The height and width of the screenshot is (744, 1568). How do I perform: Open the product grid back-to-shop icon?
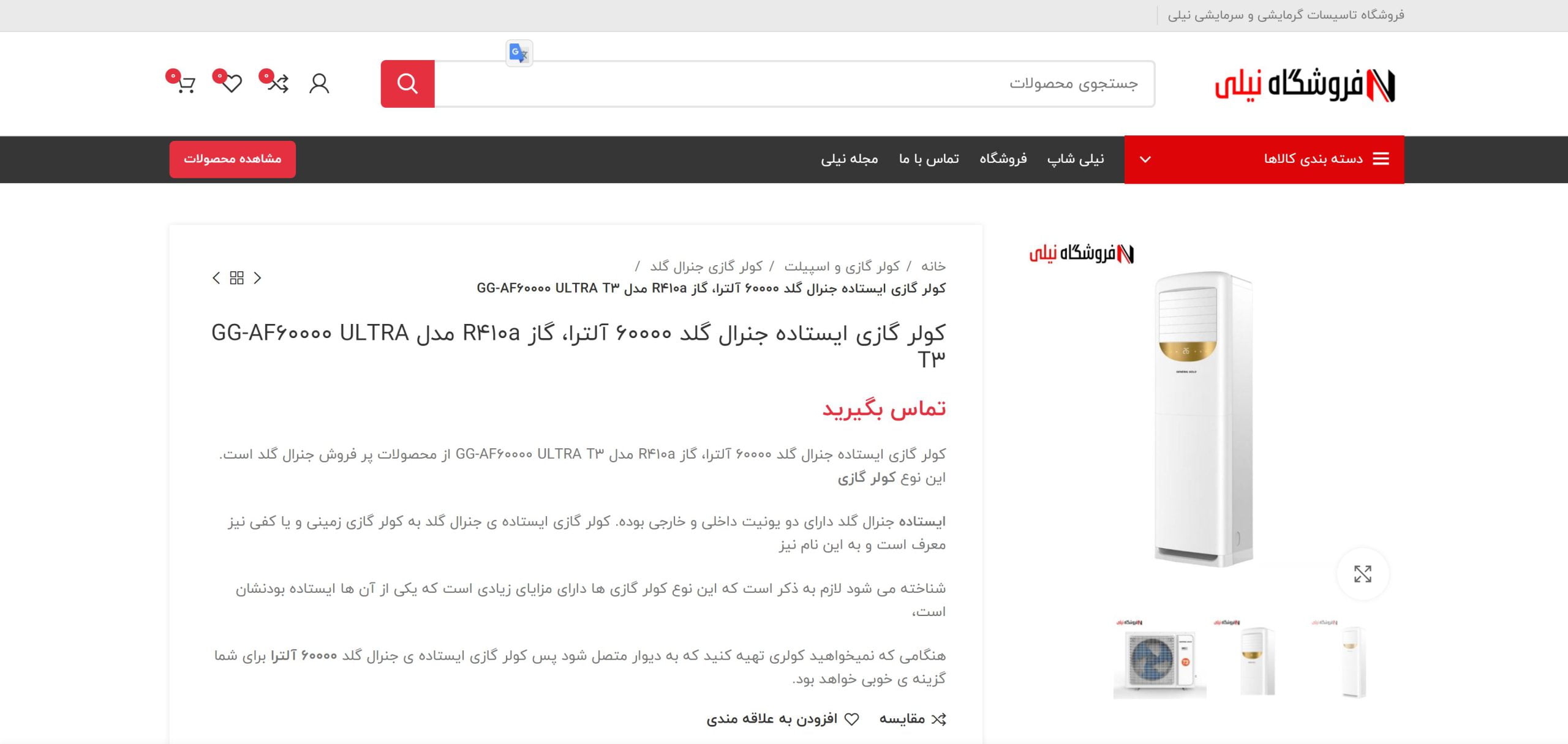tap(236, 278)
